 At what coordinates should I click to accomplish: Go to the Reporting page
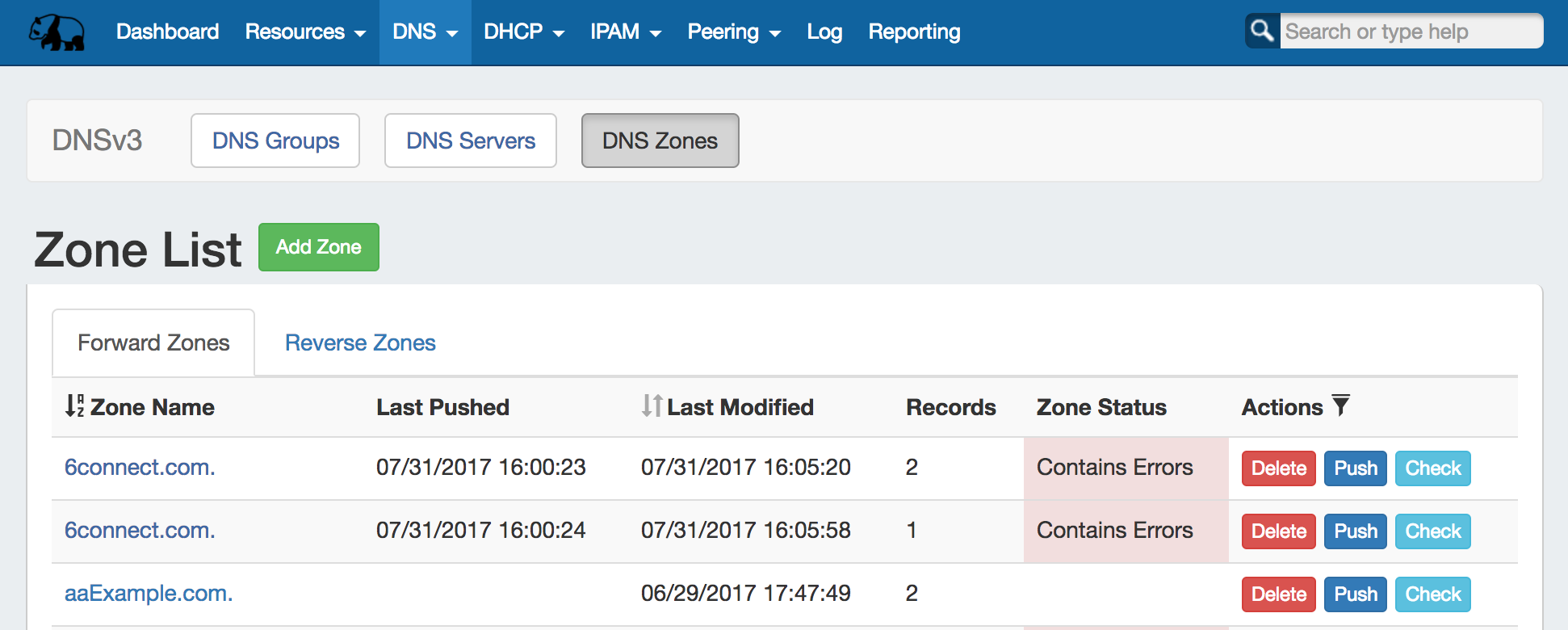pyautogui.click(x=914, y=32)
